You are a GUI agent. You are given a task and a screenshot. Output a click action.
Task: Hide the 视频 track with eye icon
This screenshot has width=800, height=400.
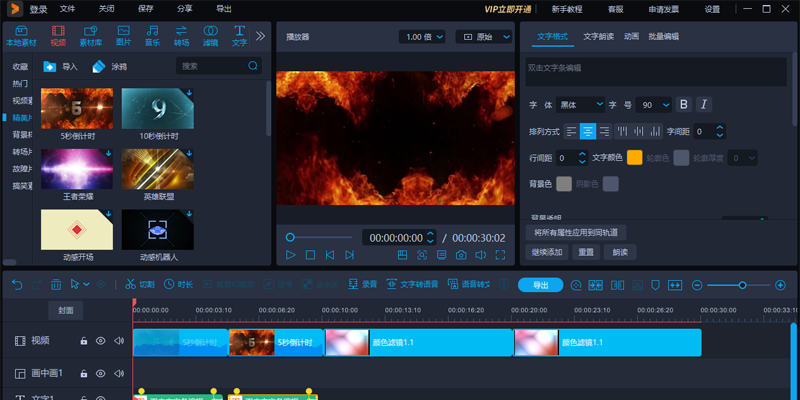tap(101, 341)
